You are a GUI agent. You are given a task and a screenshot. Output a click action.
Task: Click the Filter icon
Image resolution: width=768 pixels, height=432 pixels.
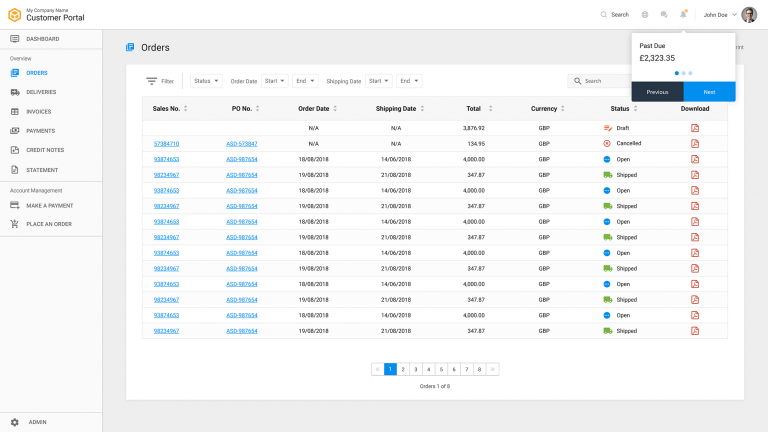tap(152, 81)
